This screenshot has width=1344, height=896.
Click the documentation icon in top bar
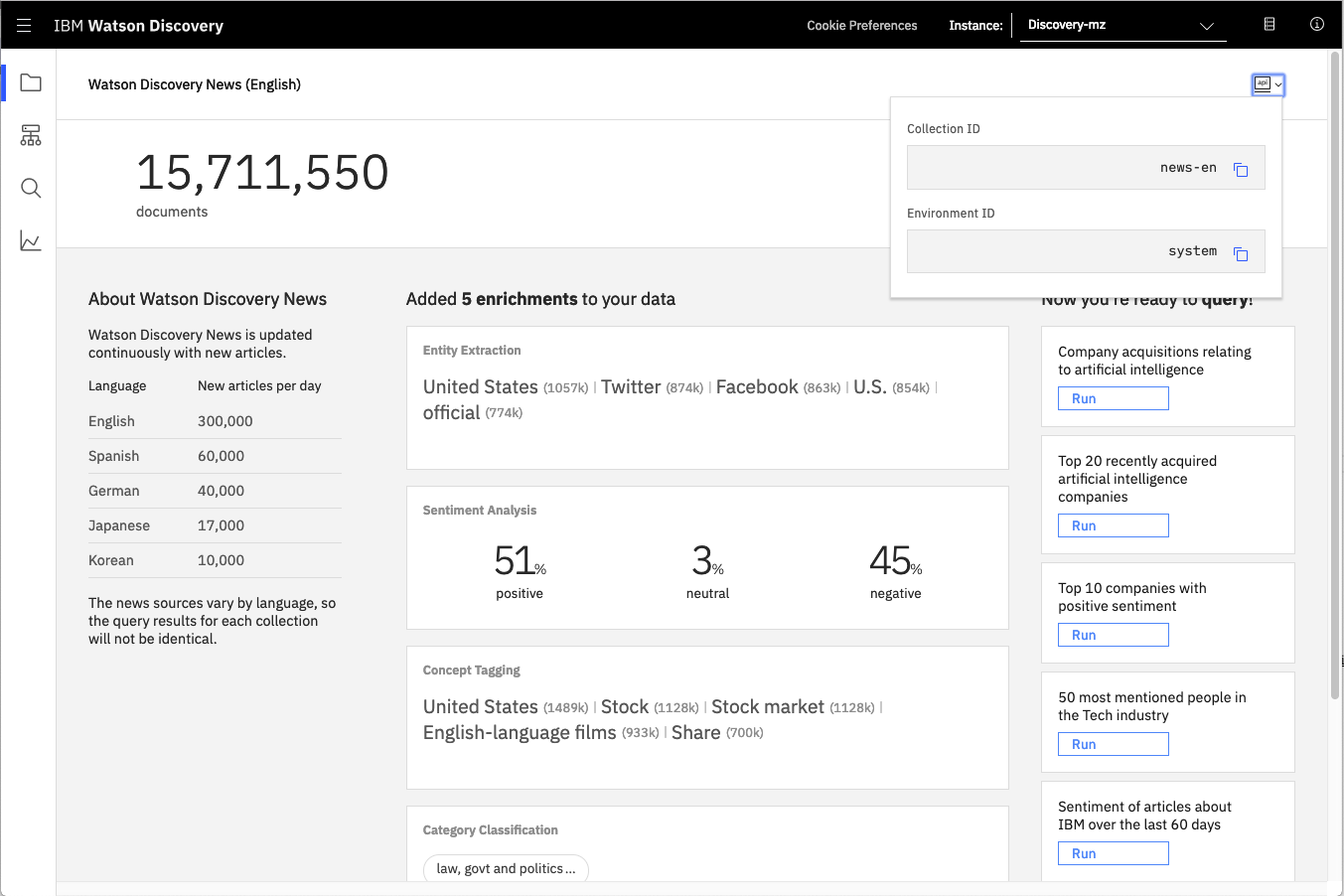[1269, 25]
